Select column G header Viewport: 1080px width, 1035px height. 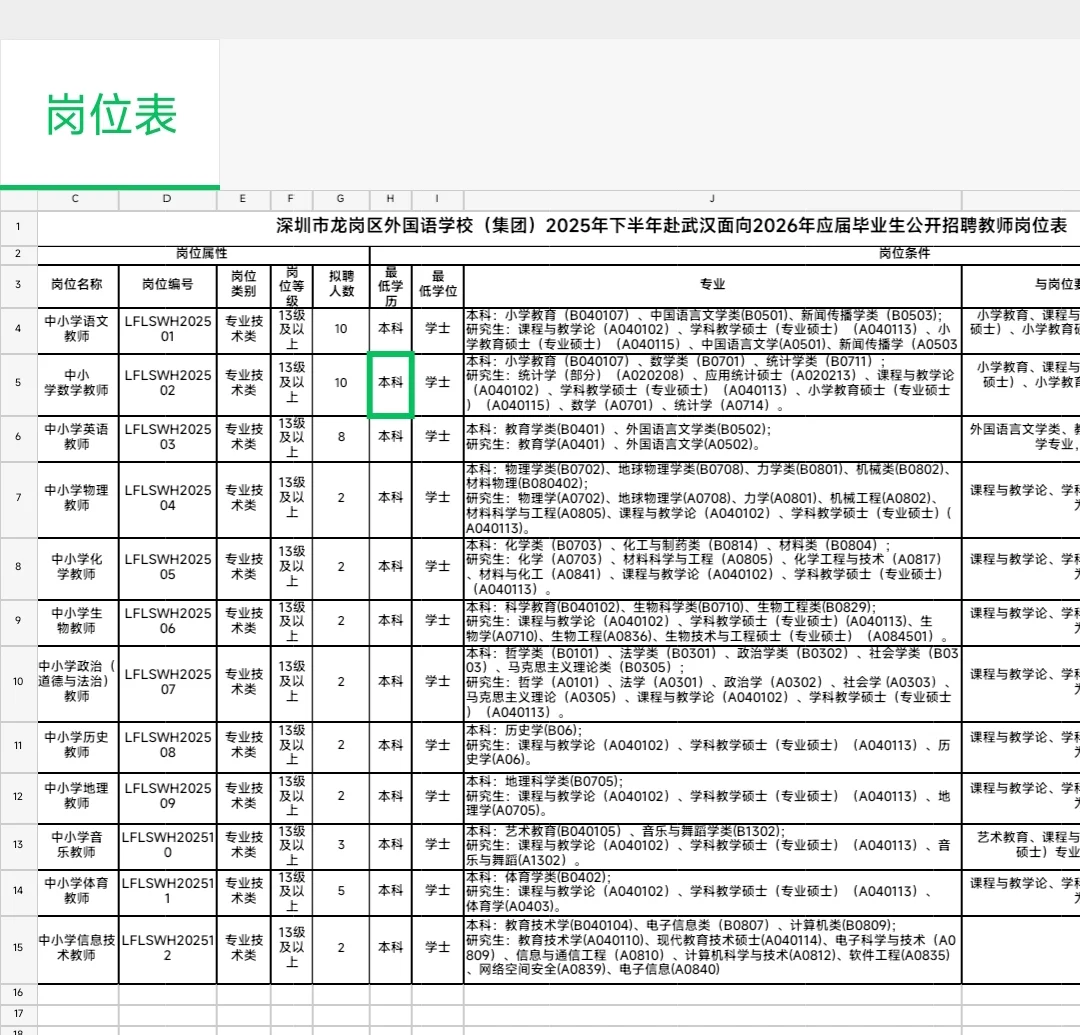coord(341,199)
